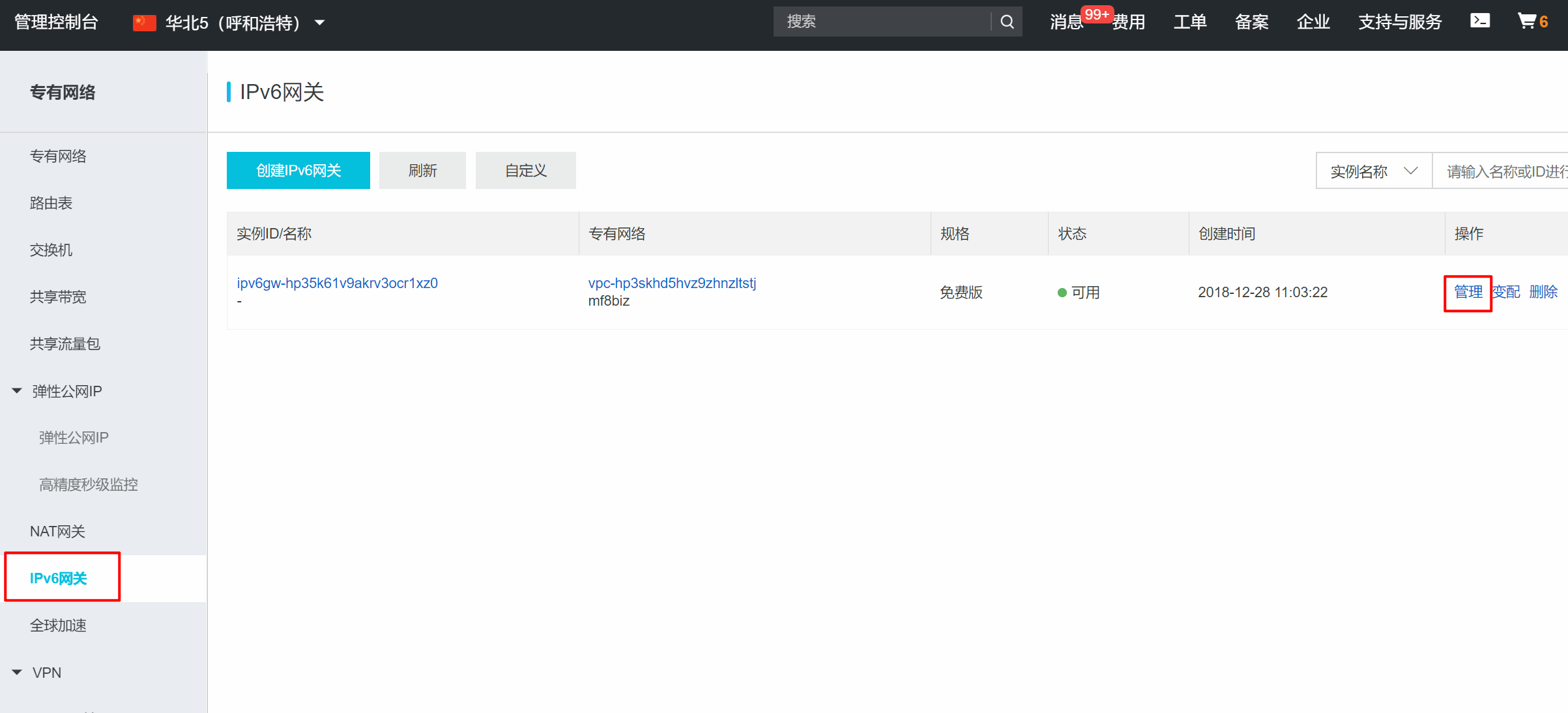1568x713 pixels.
Task: Open the 支持与服务 menu
Action: click(1400, 22)
